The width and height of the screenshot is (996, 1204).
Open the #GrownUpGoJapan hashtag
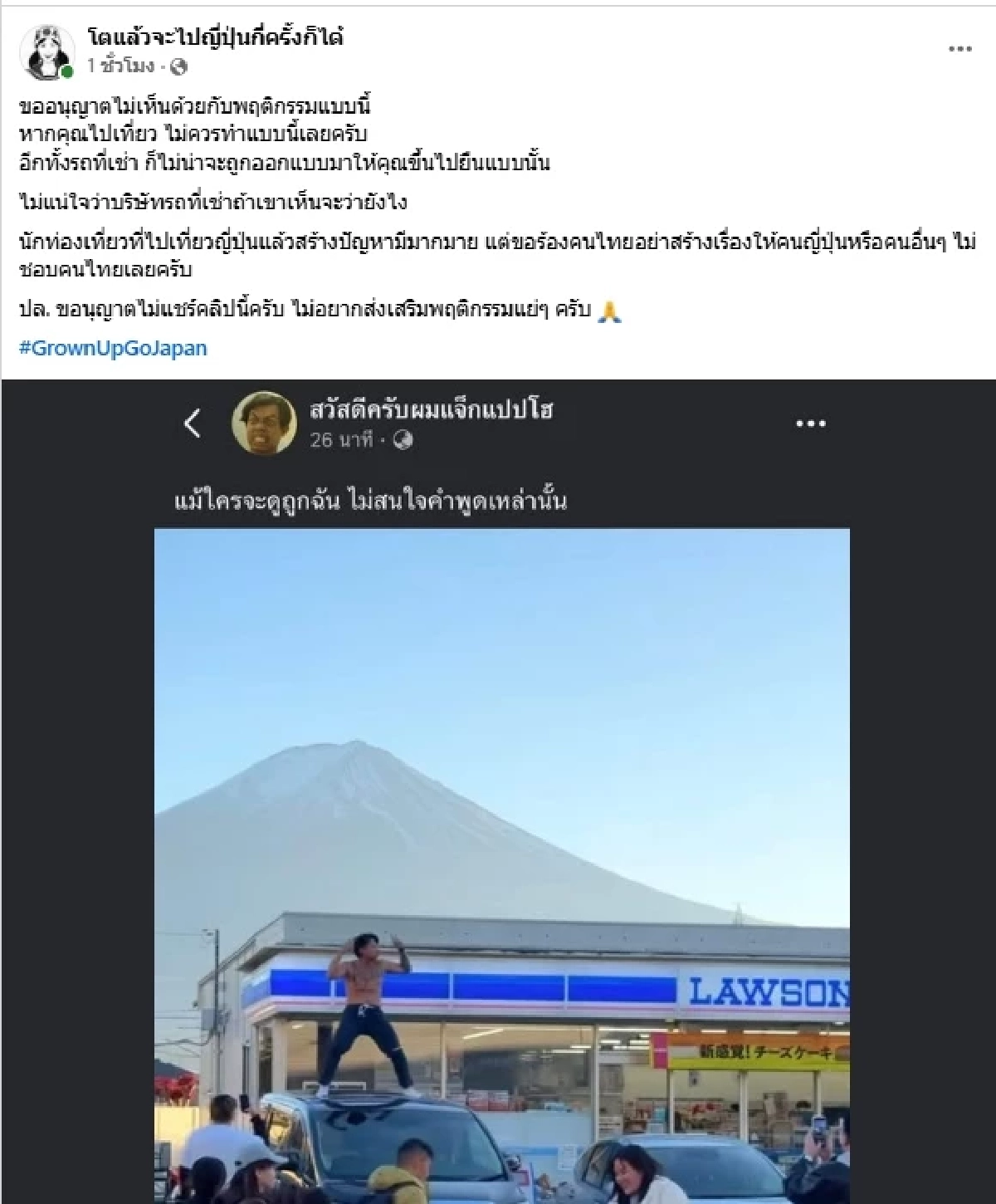pos(113,347)
